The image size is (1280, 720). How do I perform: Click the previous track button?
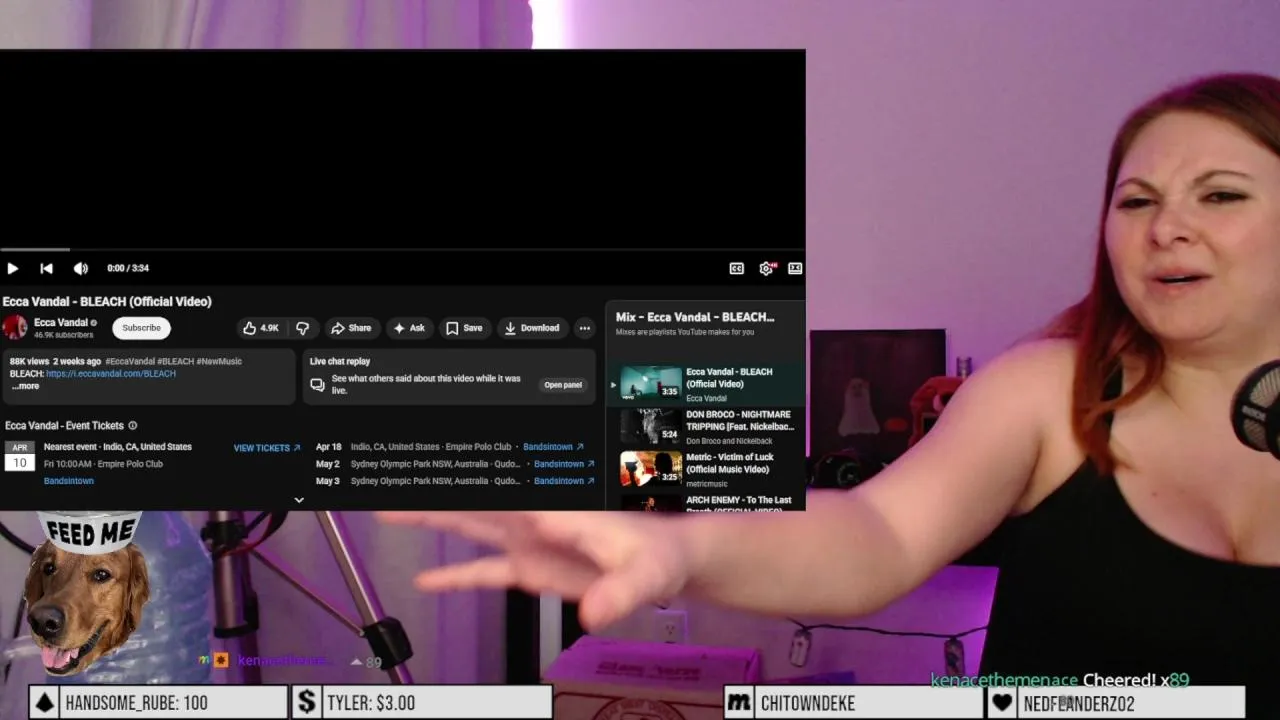click(46, 268)
